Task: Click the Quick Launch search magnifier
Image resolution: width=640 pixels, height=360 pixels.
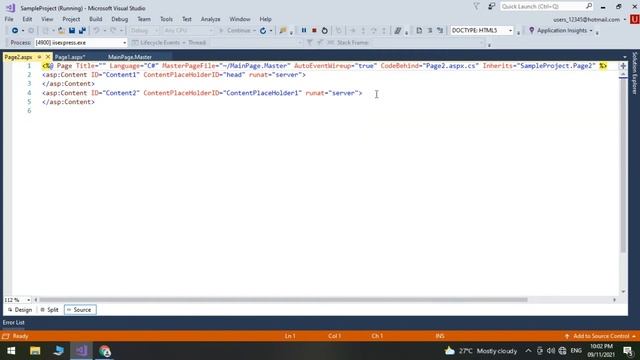Action: 589,6
